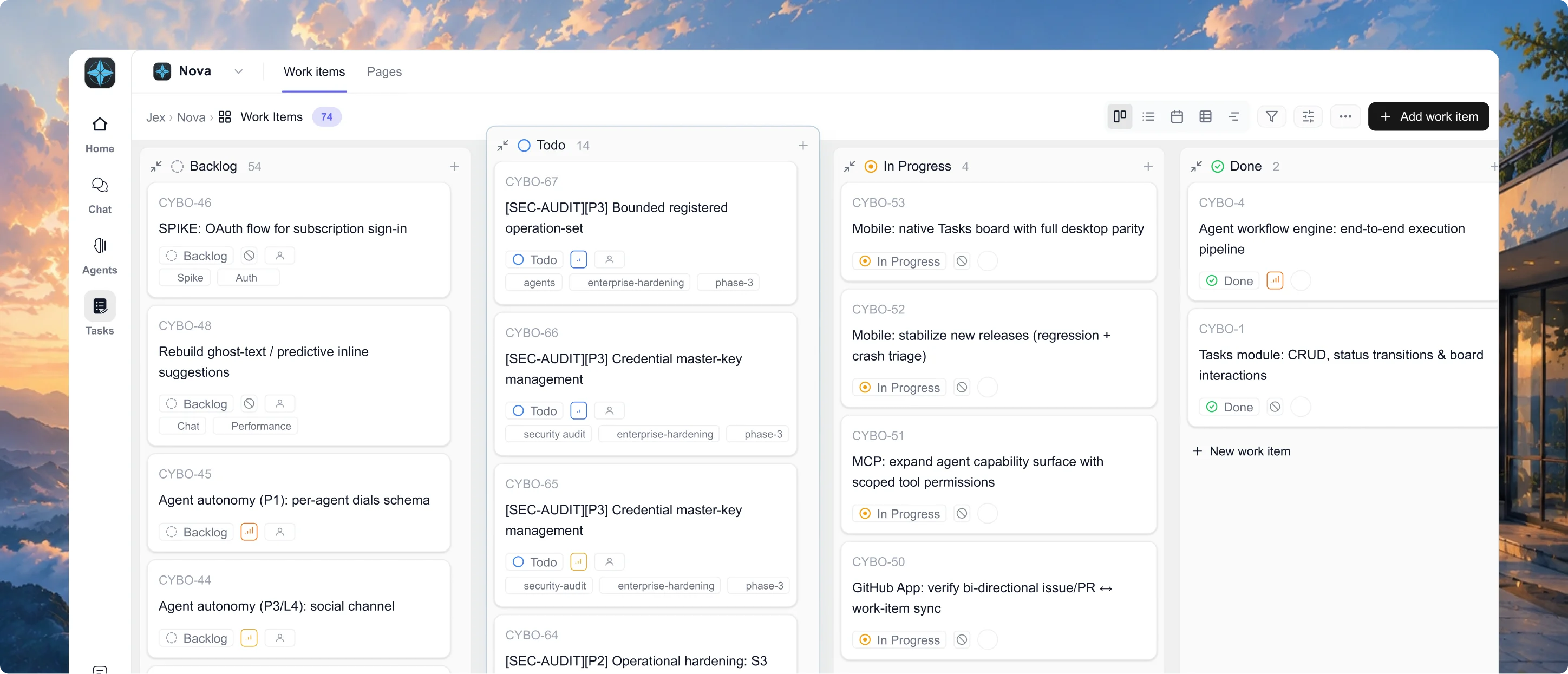The height and width of the screenshot is (674, 1568).
Task: Set priority icon on CYBO-46 card
Action: click(x=249, y=256)
